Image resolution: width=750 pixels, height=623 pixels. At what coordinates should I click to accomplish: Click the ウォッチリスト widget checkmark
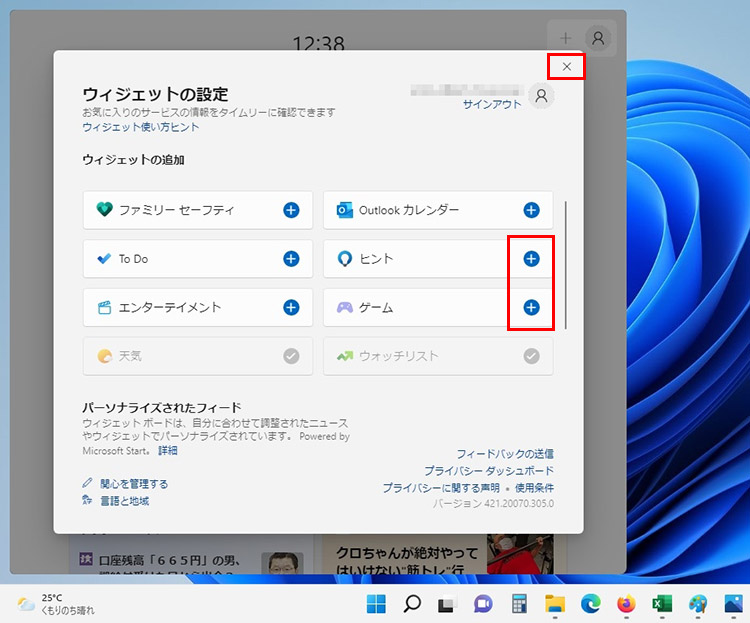pyautogui.click(x=531, y=356)
